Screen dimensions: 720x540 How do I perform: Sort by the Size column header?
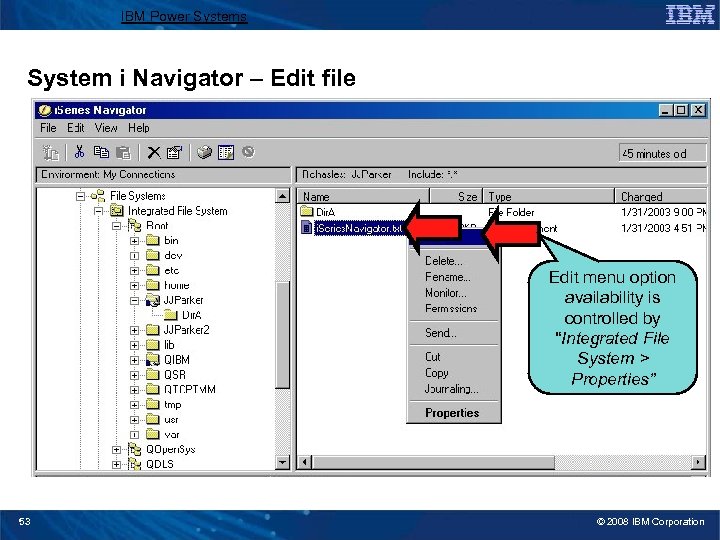(456, 197)
